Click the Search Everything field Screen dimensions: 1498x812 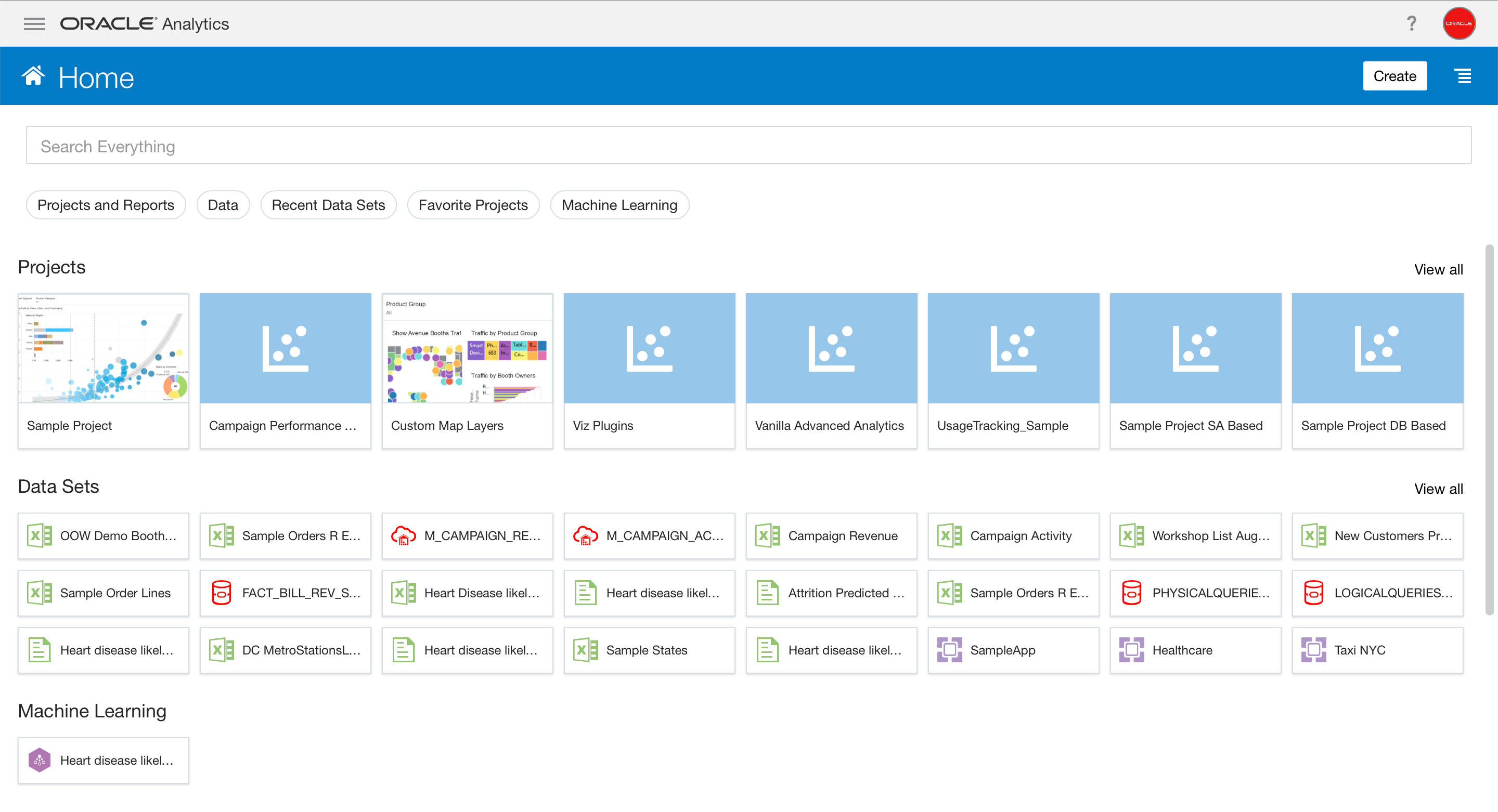[748, 146]
